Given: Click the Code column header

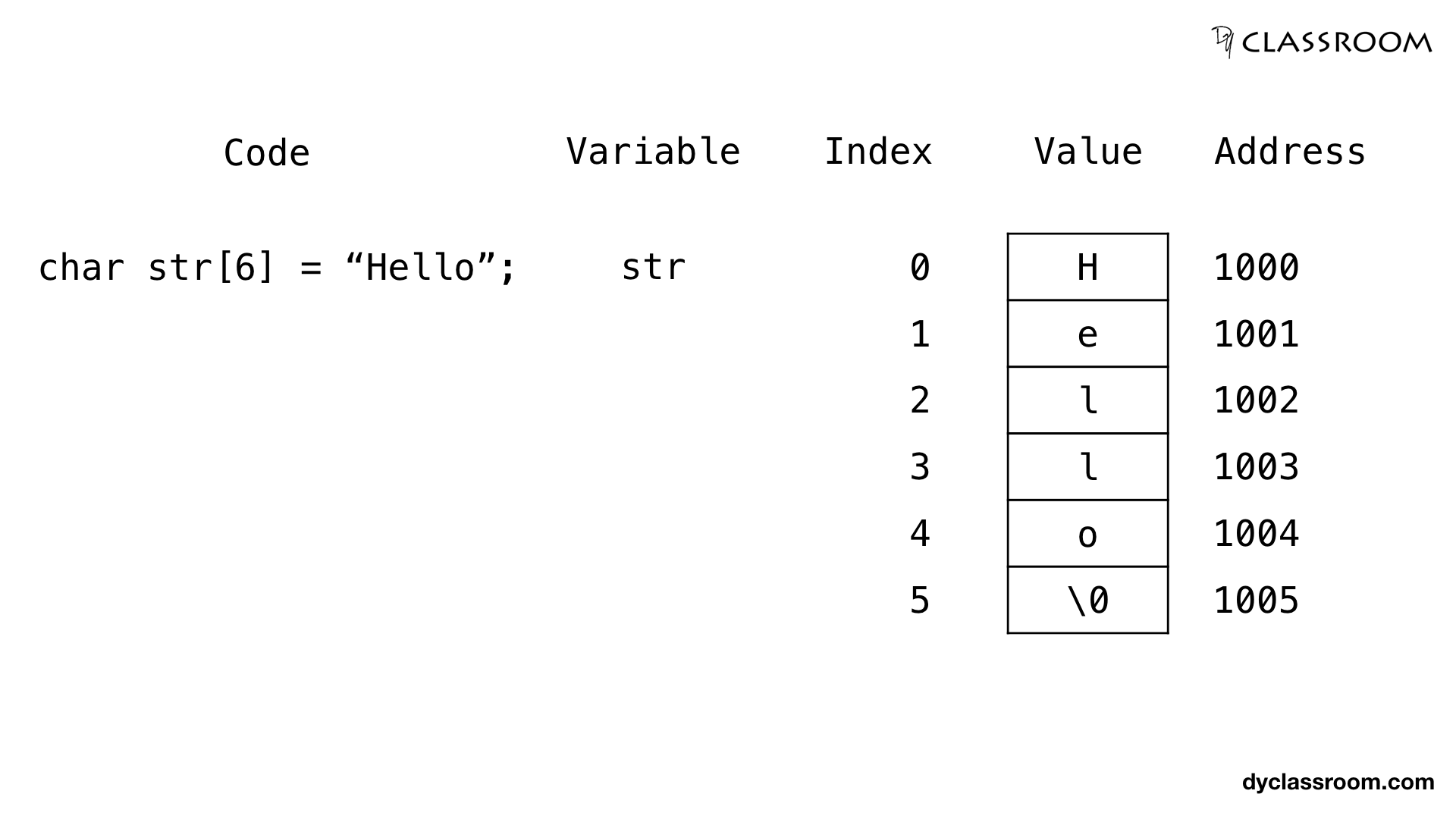Looking at the screenshot, I should tap(265, 150).
